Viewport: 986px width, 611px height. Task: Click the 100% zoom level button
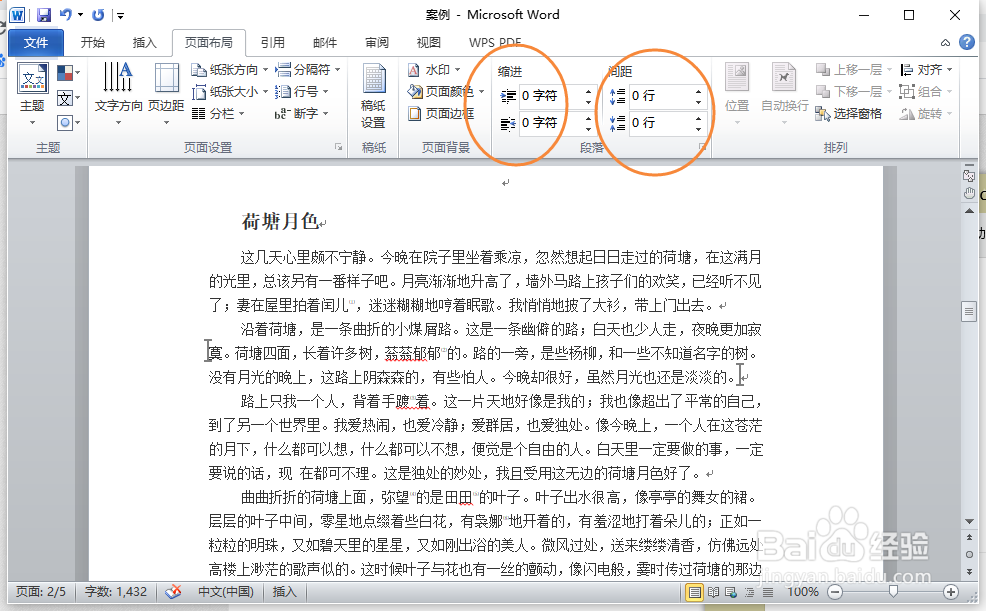803,592
